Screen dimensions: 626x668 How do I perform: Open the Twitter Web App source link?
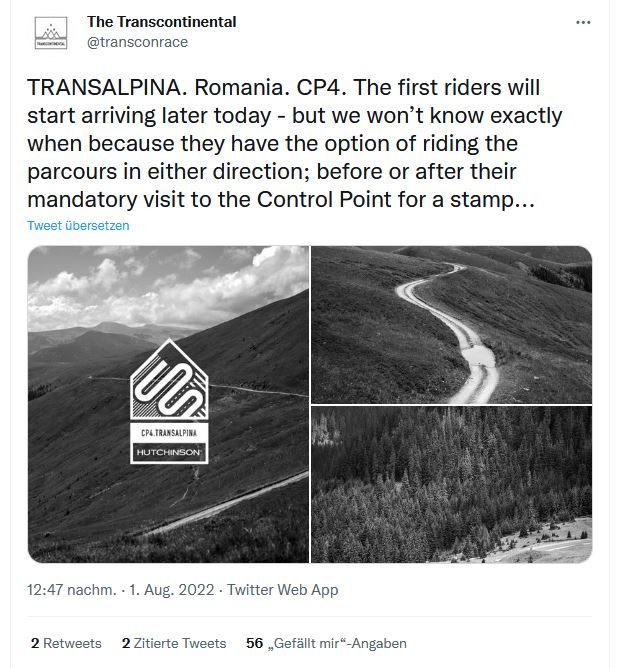point(283,590)
